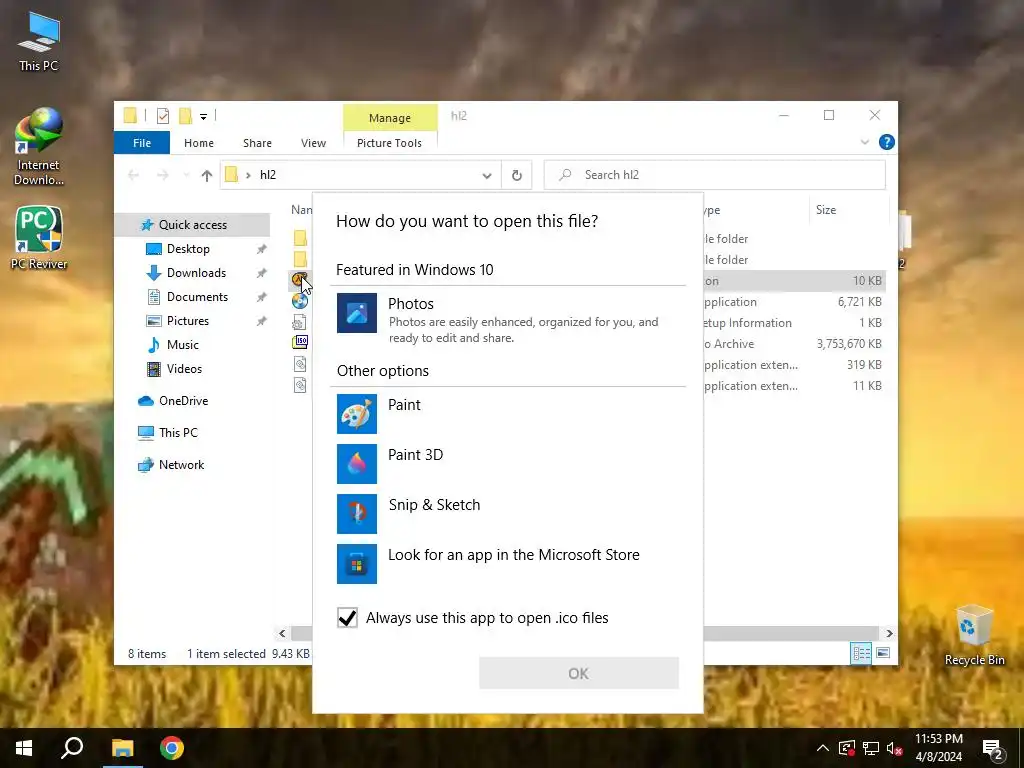The height and width of the screenshot is (768, 1024).
Task: Select the Paint 3D icon
Action: pyautogui.click(x=357, y=464)
